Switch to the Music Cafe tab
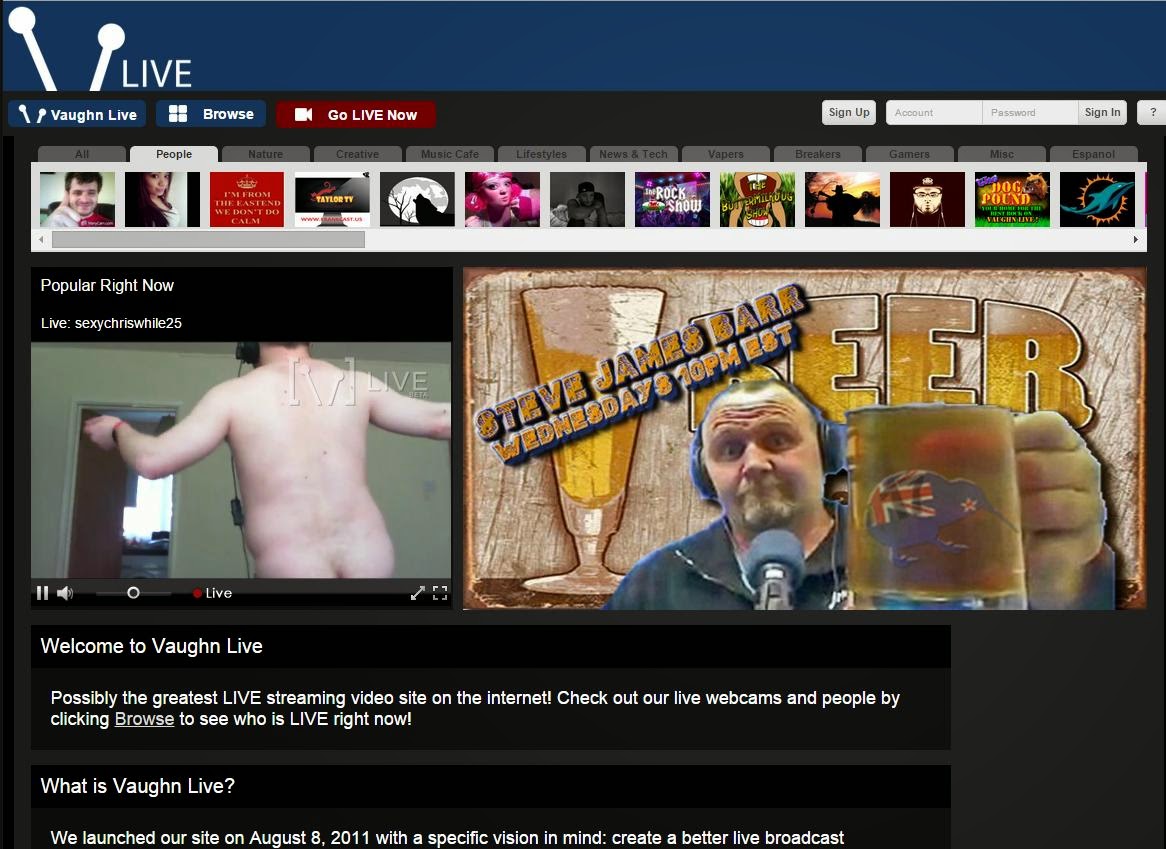The width and height of the screenshot is (1166, 849). (x=450, y=154)
